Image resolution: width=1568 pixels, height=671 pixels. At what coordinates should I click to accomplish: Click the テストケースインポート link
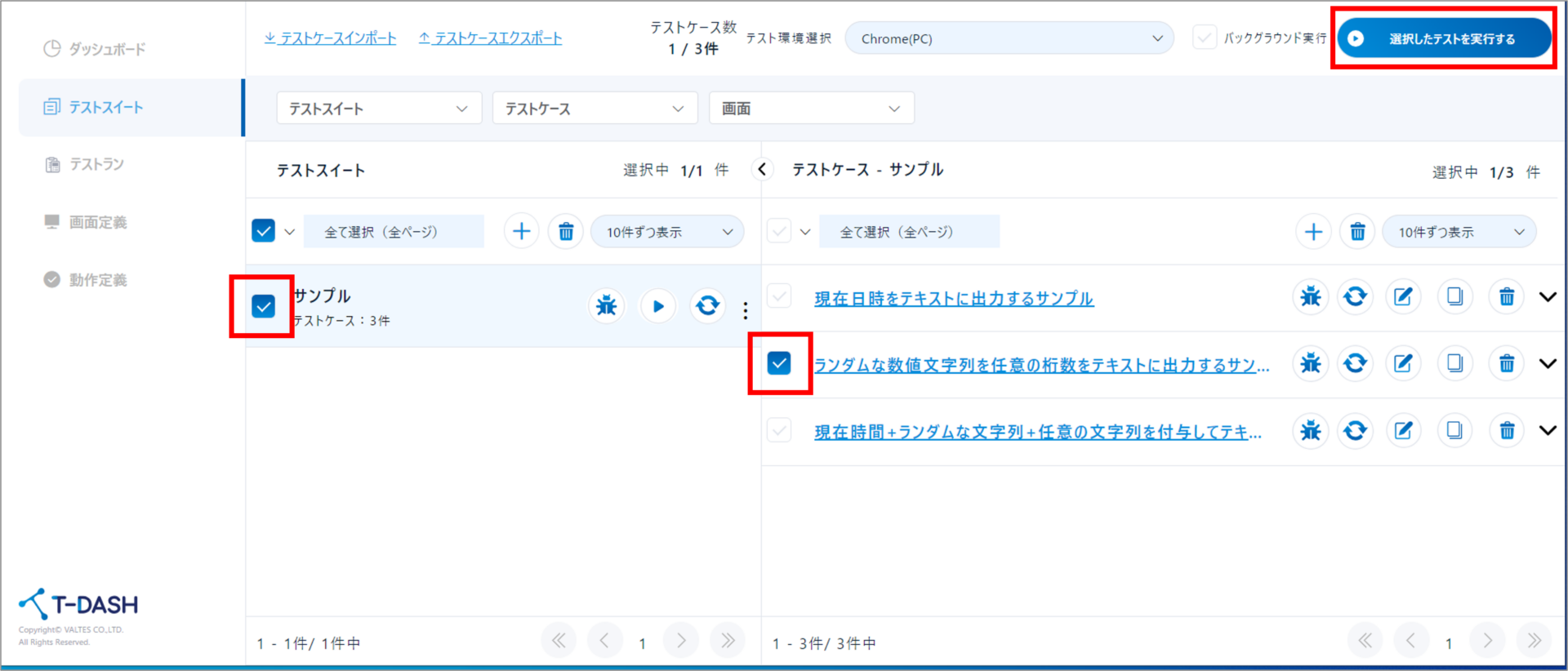point(330,38)
